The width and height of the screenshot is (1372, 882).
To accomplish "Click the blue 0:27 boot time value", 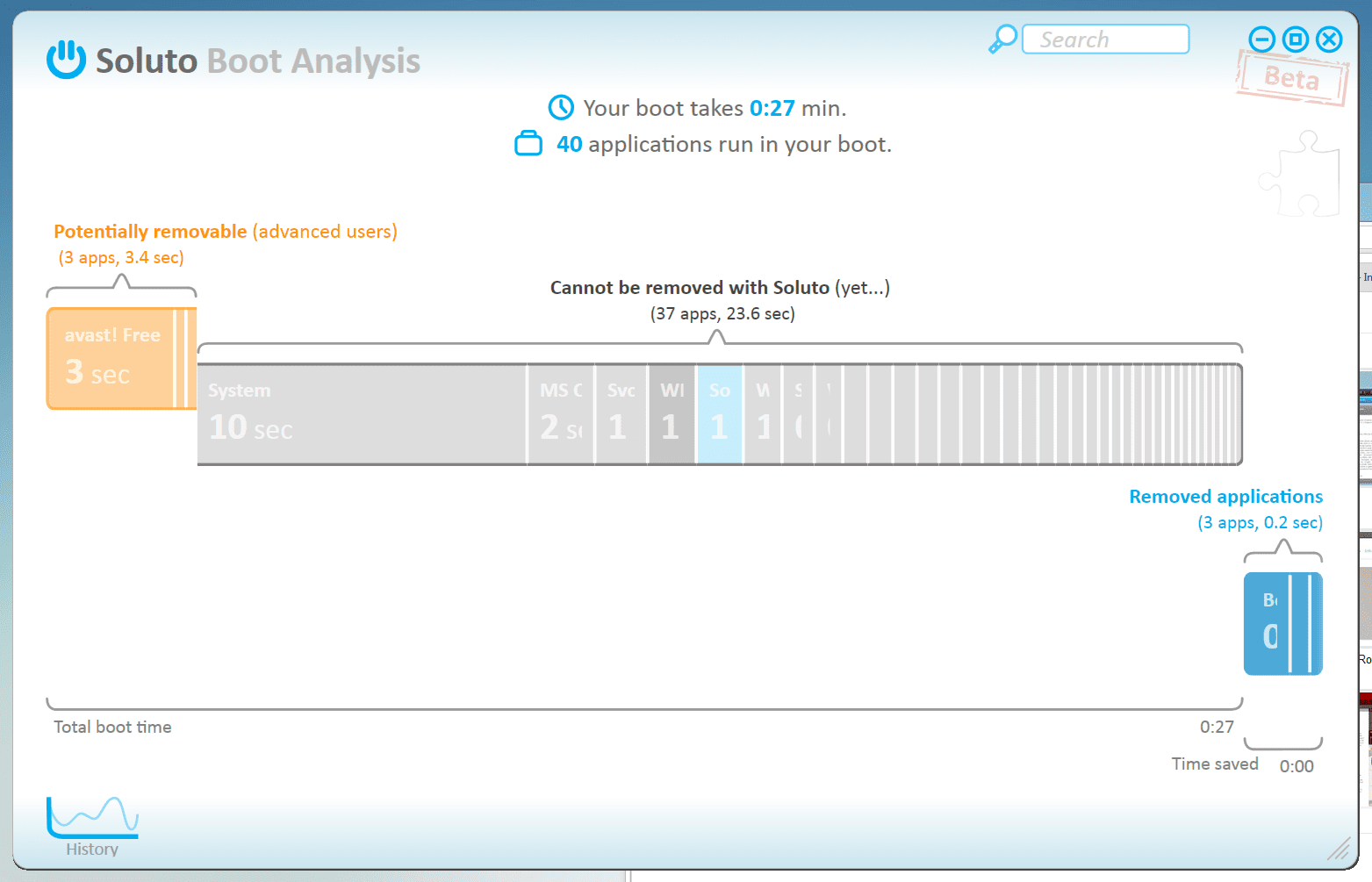I will 772,108.
